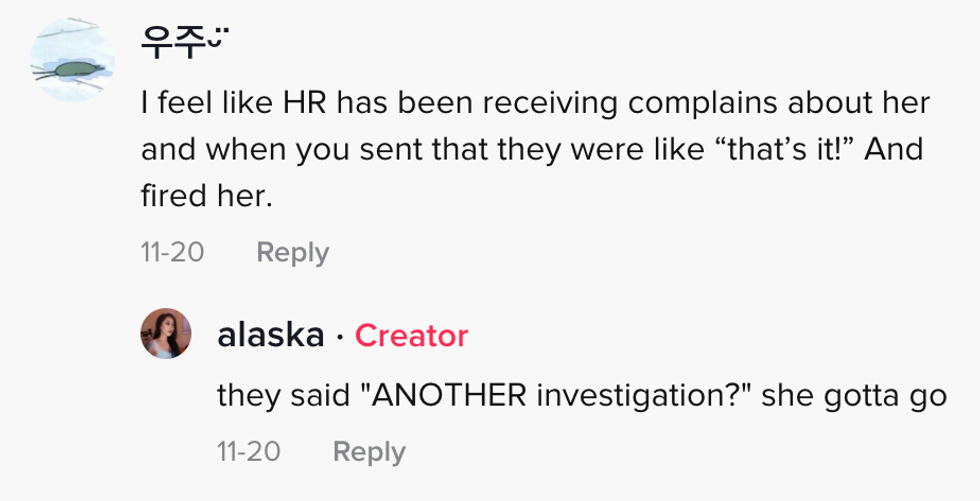Click the 11-20 date under 우주's comment
The image size is (980, 501).
(173, 253)
